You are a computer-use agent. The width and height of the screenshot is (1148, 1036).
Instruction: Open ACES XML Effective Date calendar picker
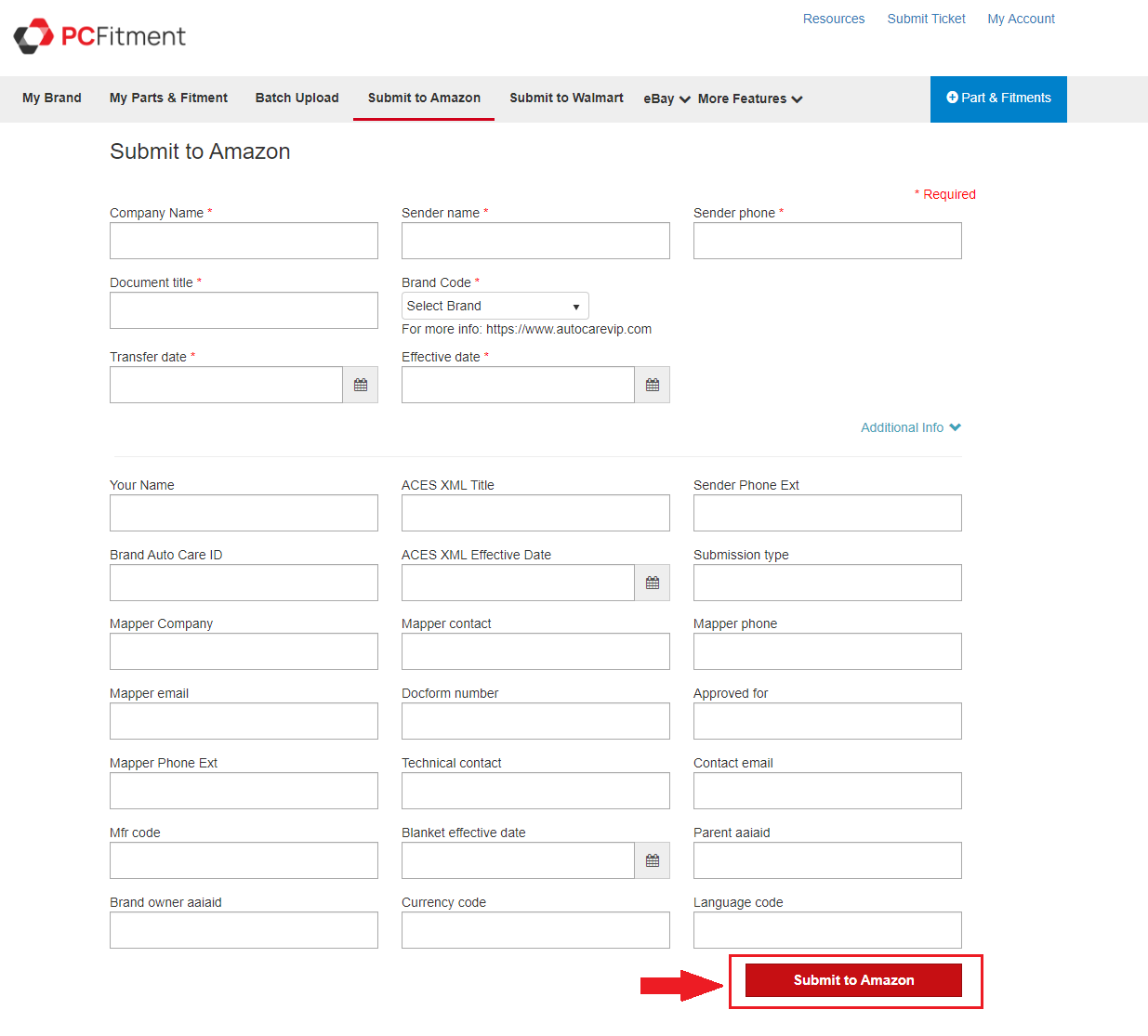(x=653, y=583)
